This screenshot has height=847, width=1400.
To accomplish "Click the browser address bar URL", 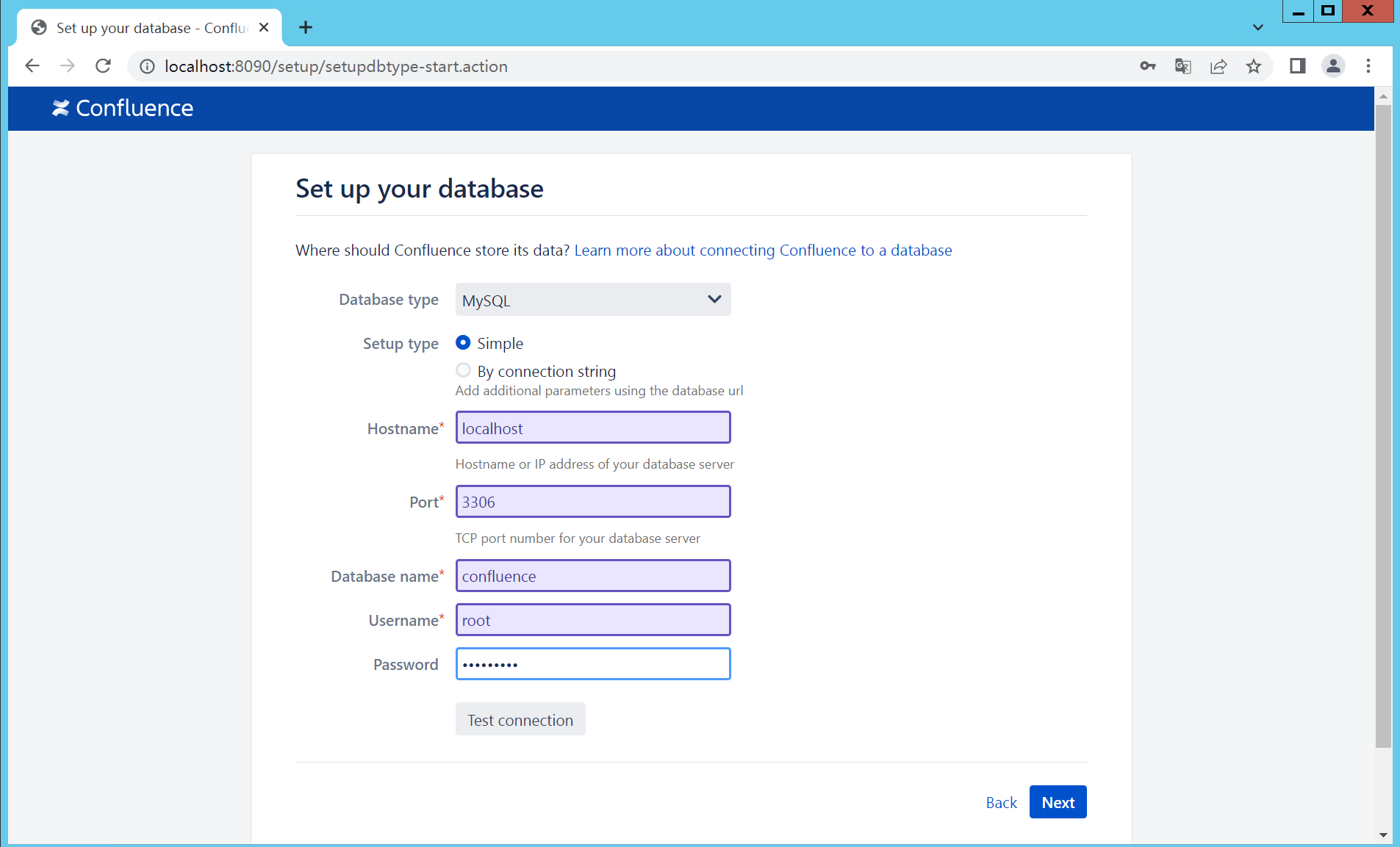I will click(336, 67).
